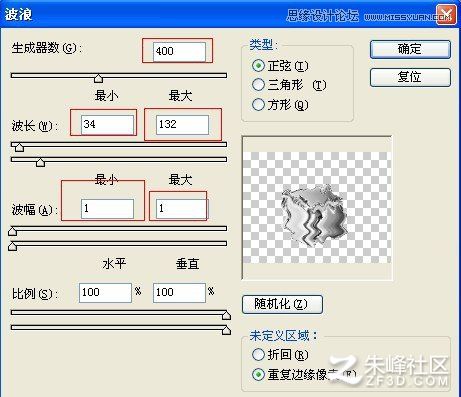Click the maximum 波幅 input field
461x397 pixels.
pos(181,209)
